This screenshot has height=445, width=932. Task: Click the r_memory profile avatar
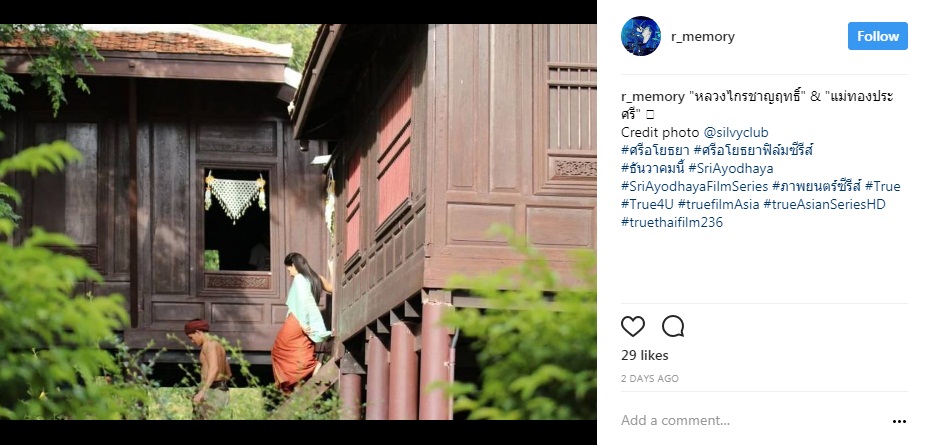tap(641, 36)
